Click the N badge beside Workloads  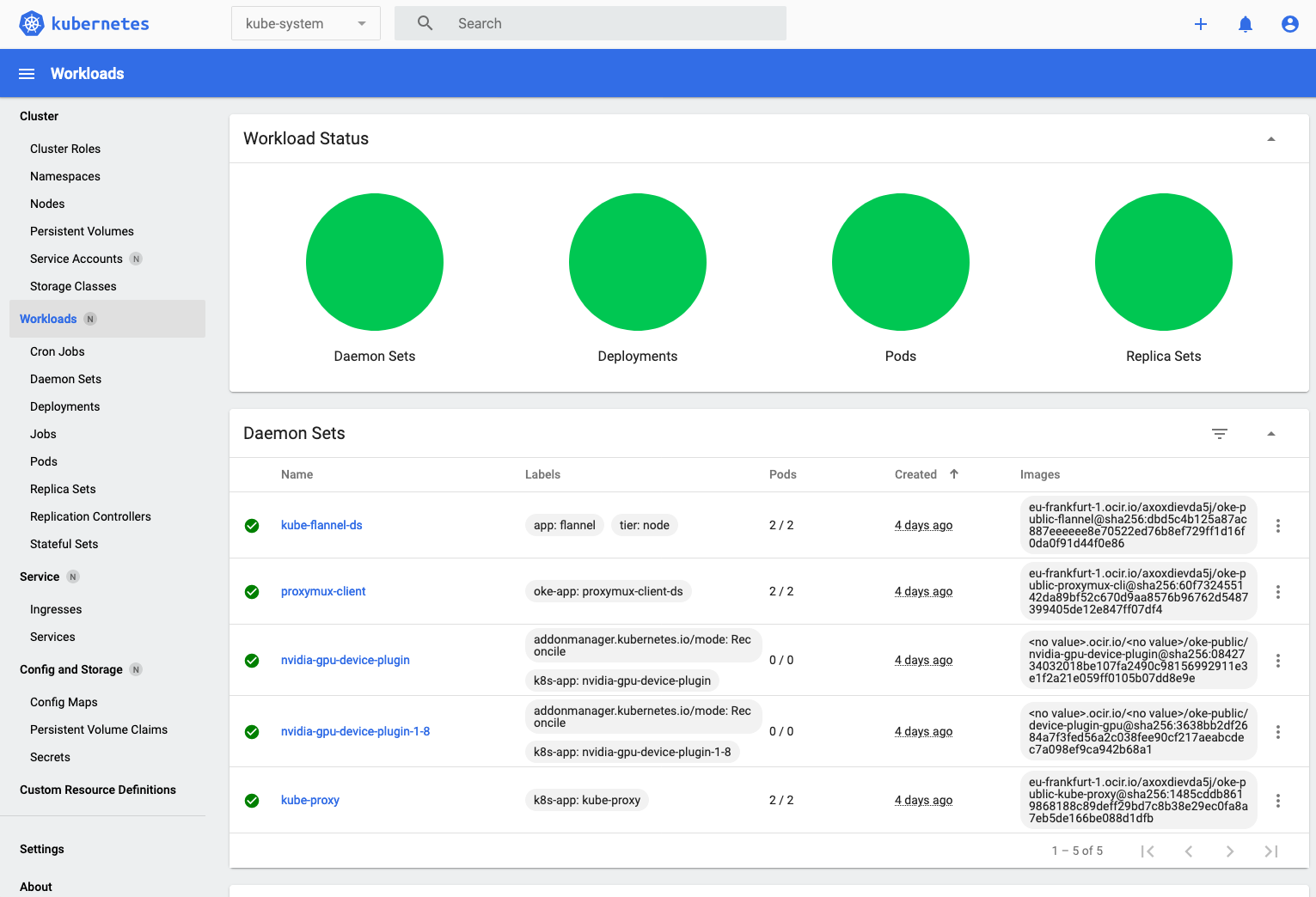tap(90, 319)
